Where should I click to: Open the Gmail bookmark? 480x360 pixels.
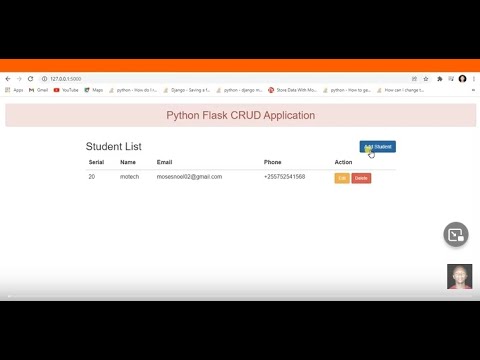point(39,90)
